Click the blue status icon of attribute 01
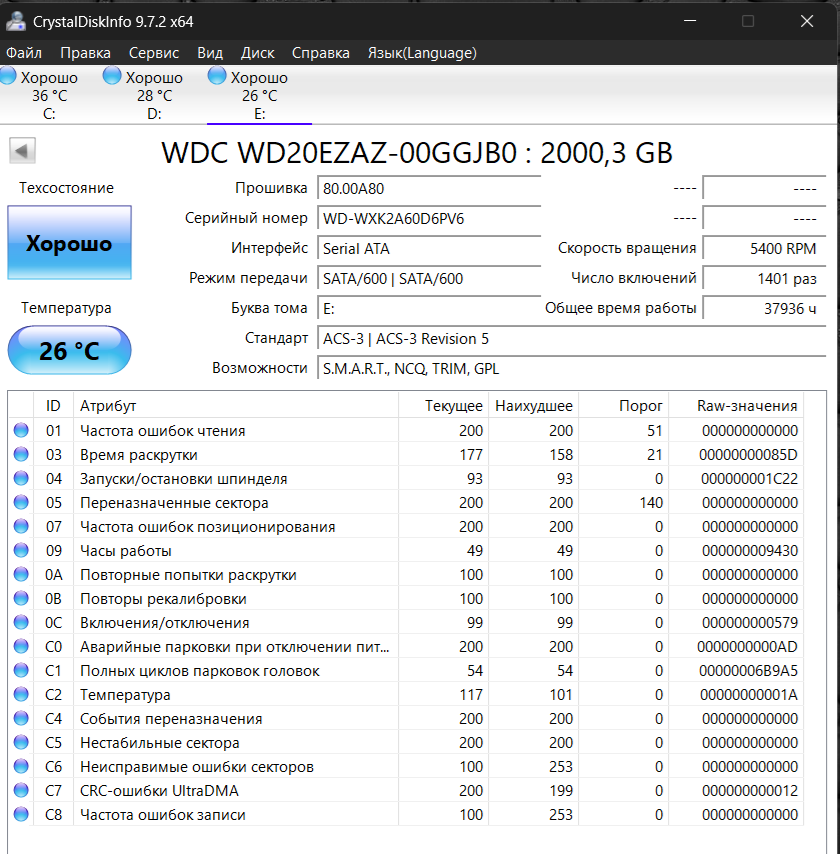The image size is (840, 854). pos(21,431)
